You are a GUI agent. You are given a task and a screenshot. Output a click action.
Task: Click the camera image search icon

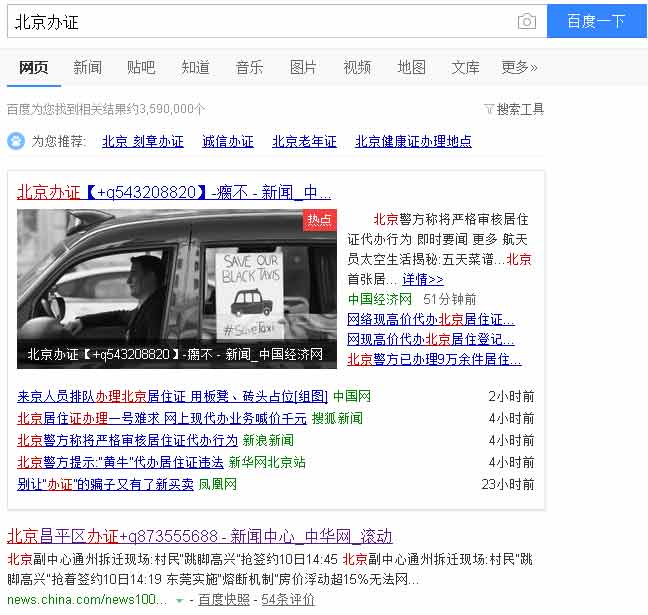pos(526,22)
